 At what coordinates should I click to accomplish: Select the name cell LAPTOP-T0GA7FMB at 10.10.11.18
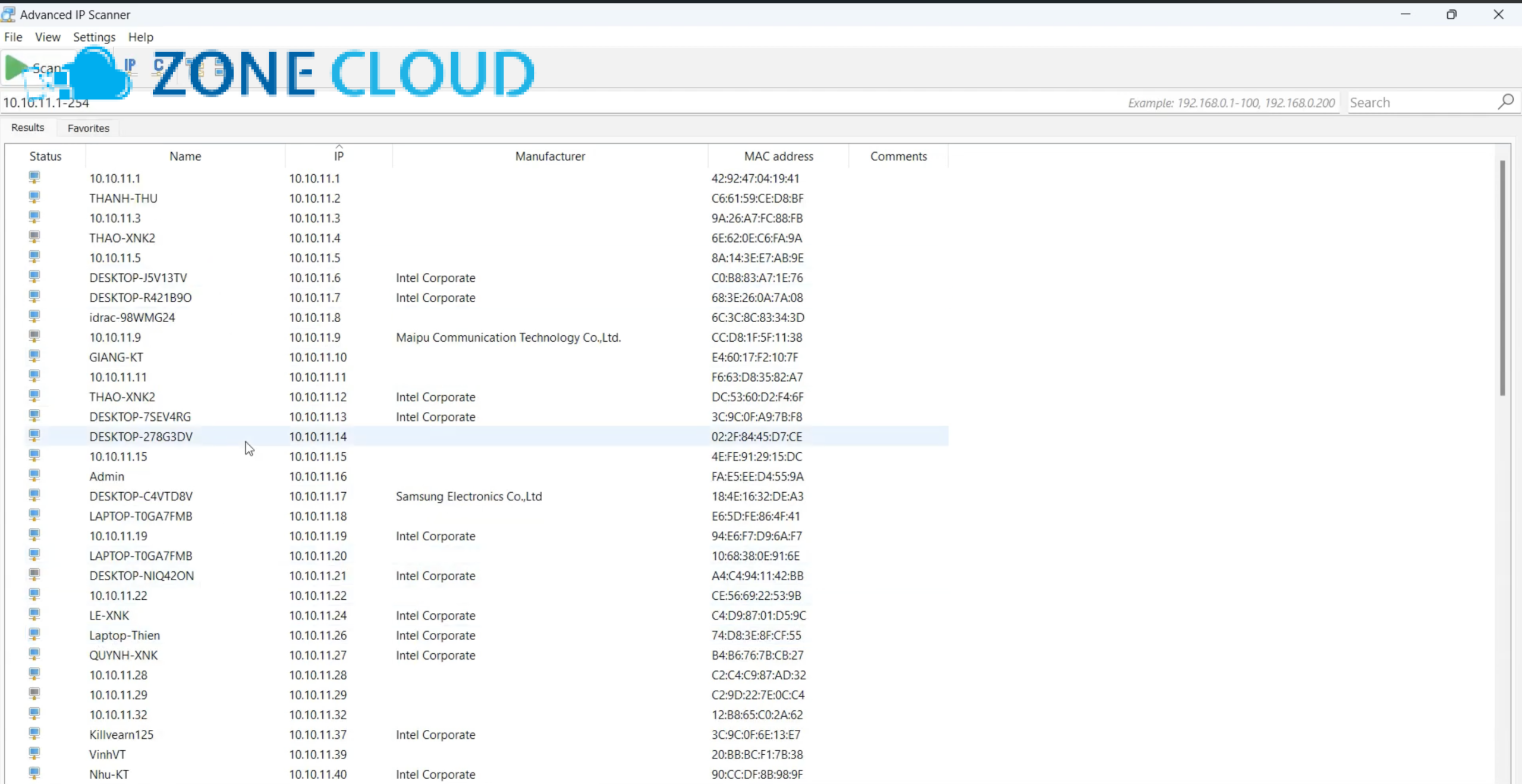click(141, 516)
